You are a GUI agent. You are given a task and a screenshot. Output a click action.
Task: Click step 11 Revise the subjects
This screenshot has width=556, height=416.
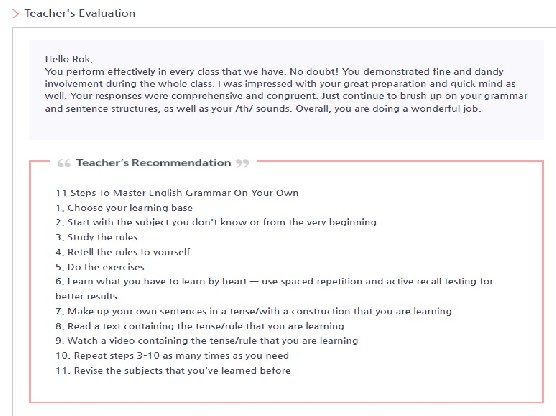point(173,371)
